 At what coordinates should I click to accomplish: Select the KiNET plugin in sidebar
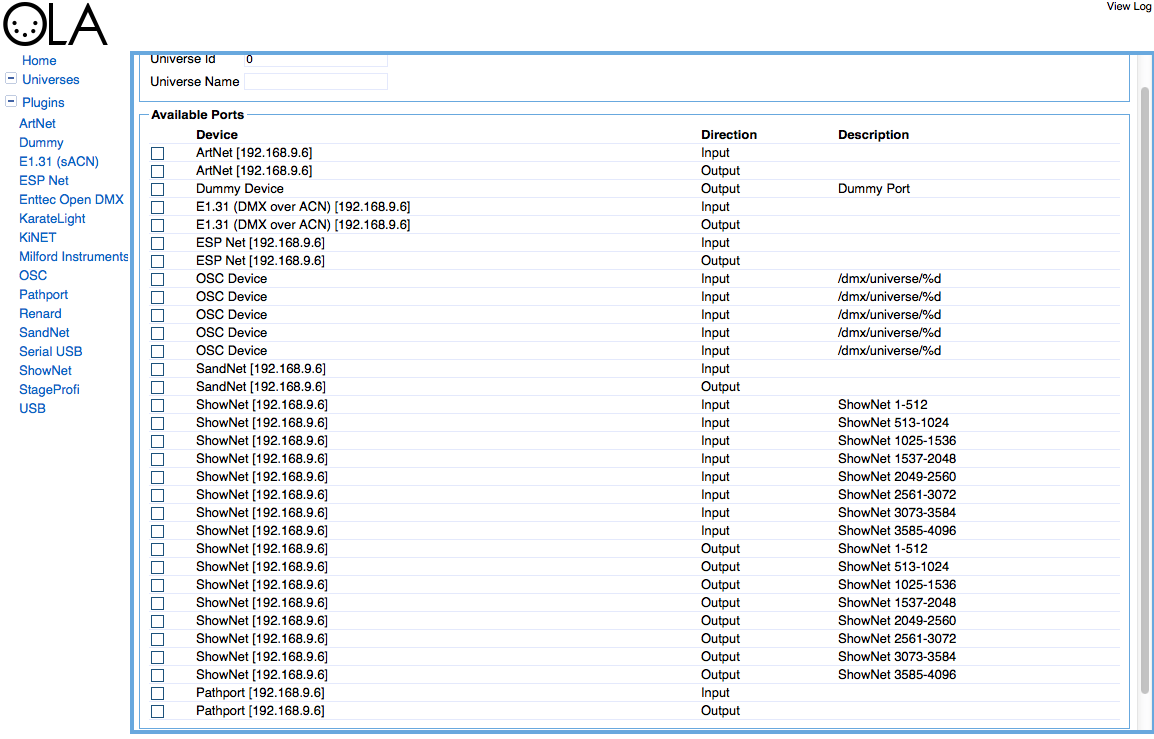pyautogui.click(x=38, y=238)
